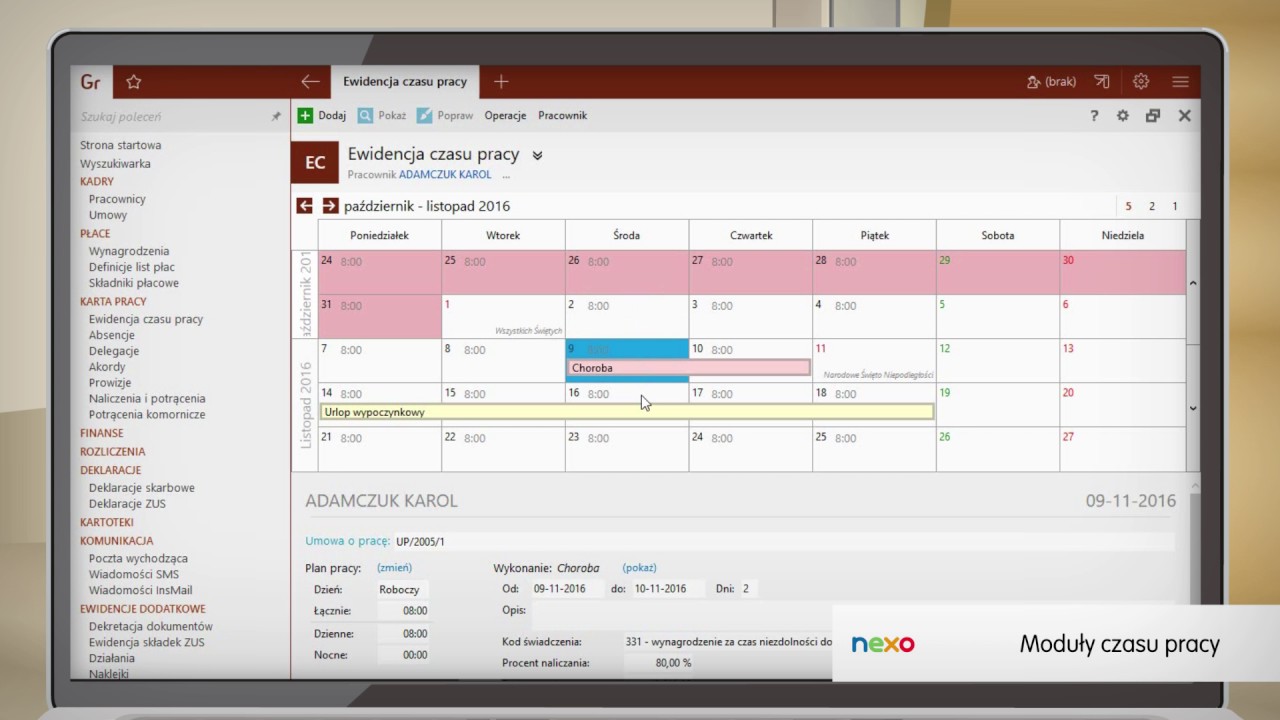
Task: Click the Gr application logo button
Action: (x=91, y=82)
